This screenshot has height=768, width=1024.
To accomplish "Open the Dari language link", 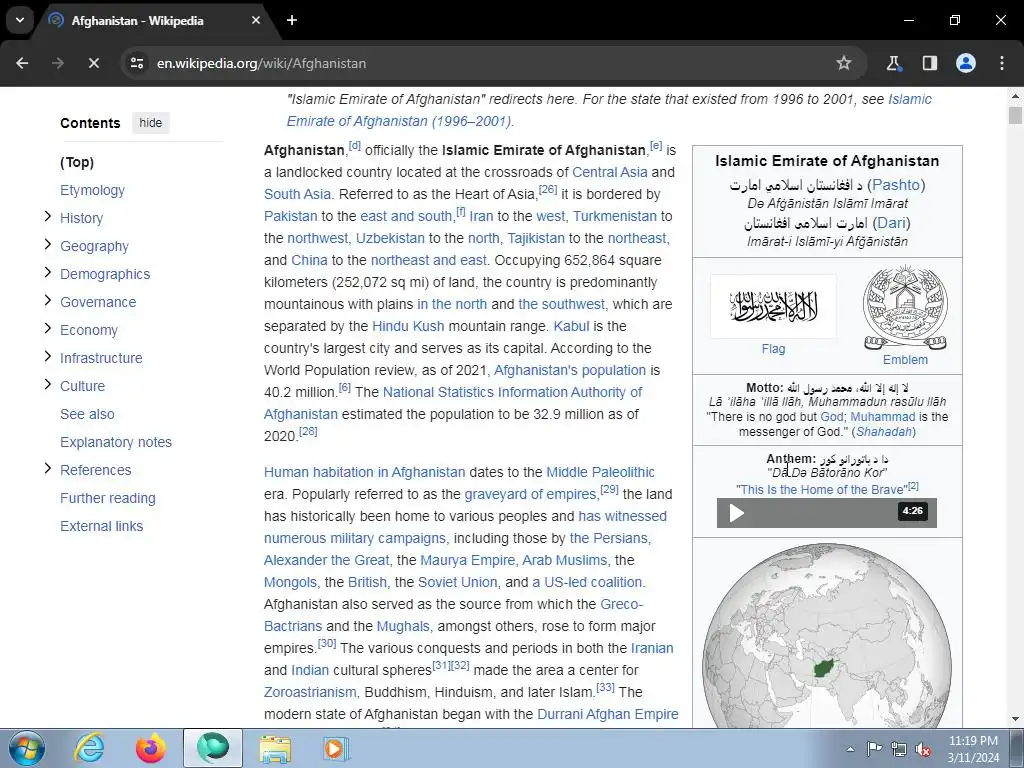I will pos(891,223).
